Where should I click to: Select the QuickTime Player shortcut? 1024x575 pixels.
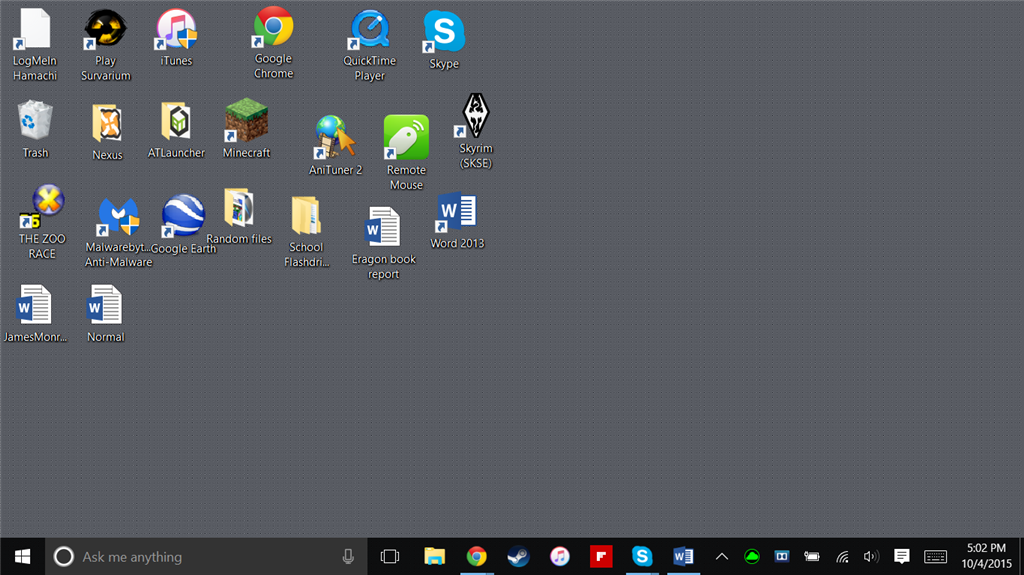370,45
